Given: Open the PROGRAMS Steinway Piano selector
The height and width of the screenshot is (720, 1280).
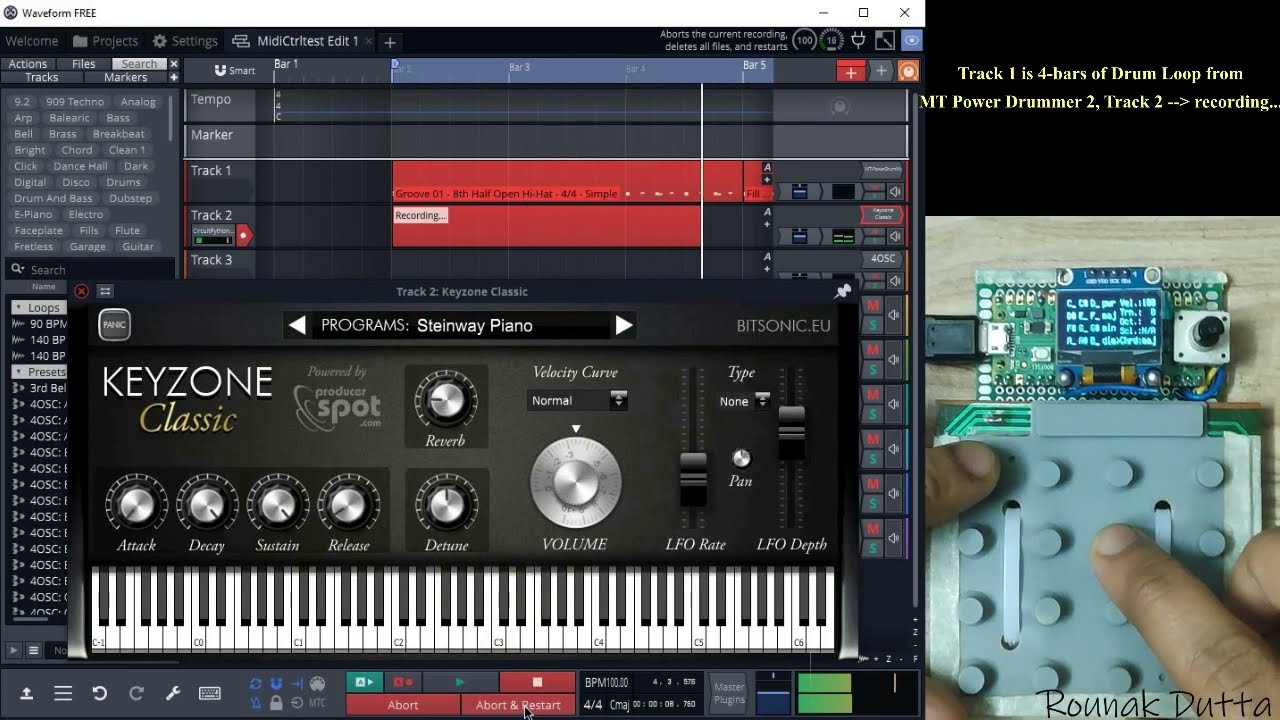Looking at the screenshot, I should point(461,325).
